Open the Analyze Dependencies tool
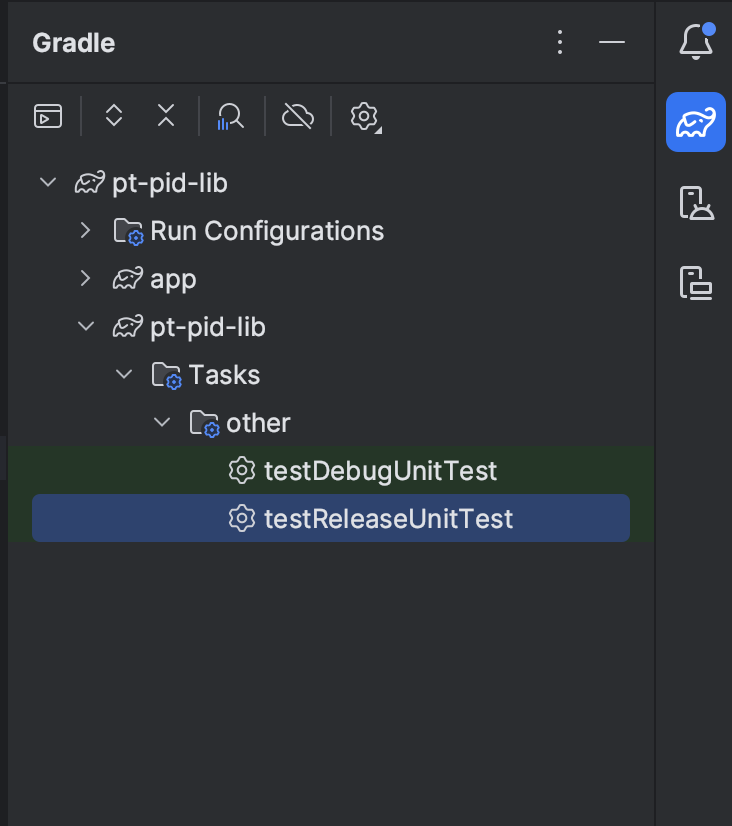Screen dimensions: 732x826 tap(231, 116)
